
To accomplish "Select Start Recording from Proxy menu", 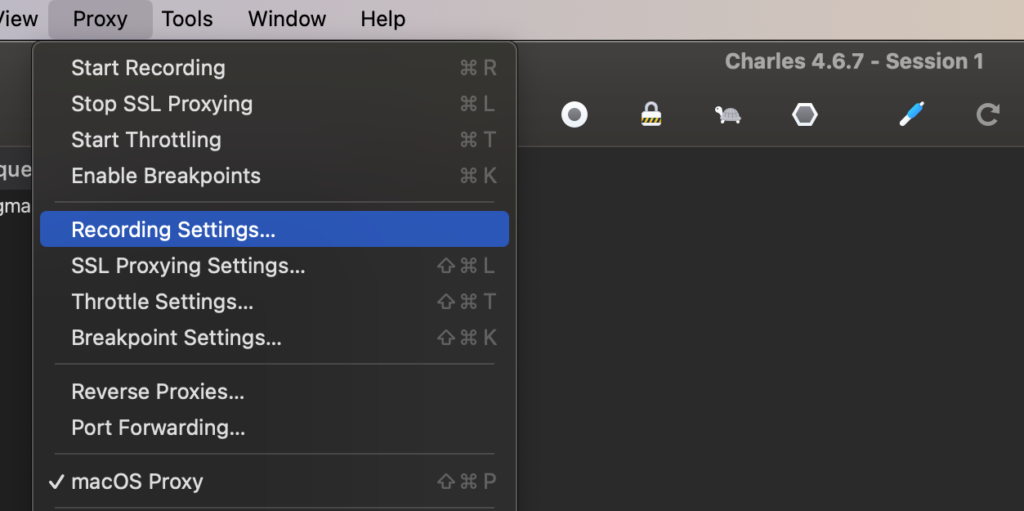I will pyautogui.click(x=148, y=68).
